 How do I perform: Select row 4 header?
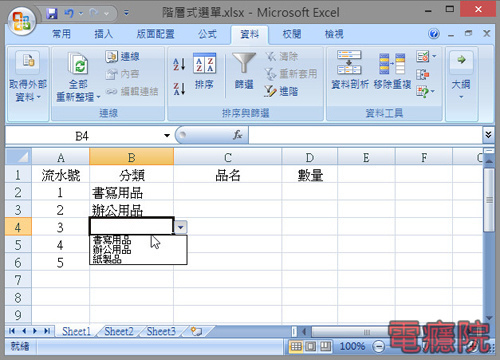click(x=18, y=227)
